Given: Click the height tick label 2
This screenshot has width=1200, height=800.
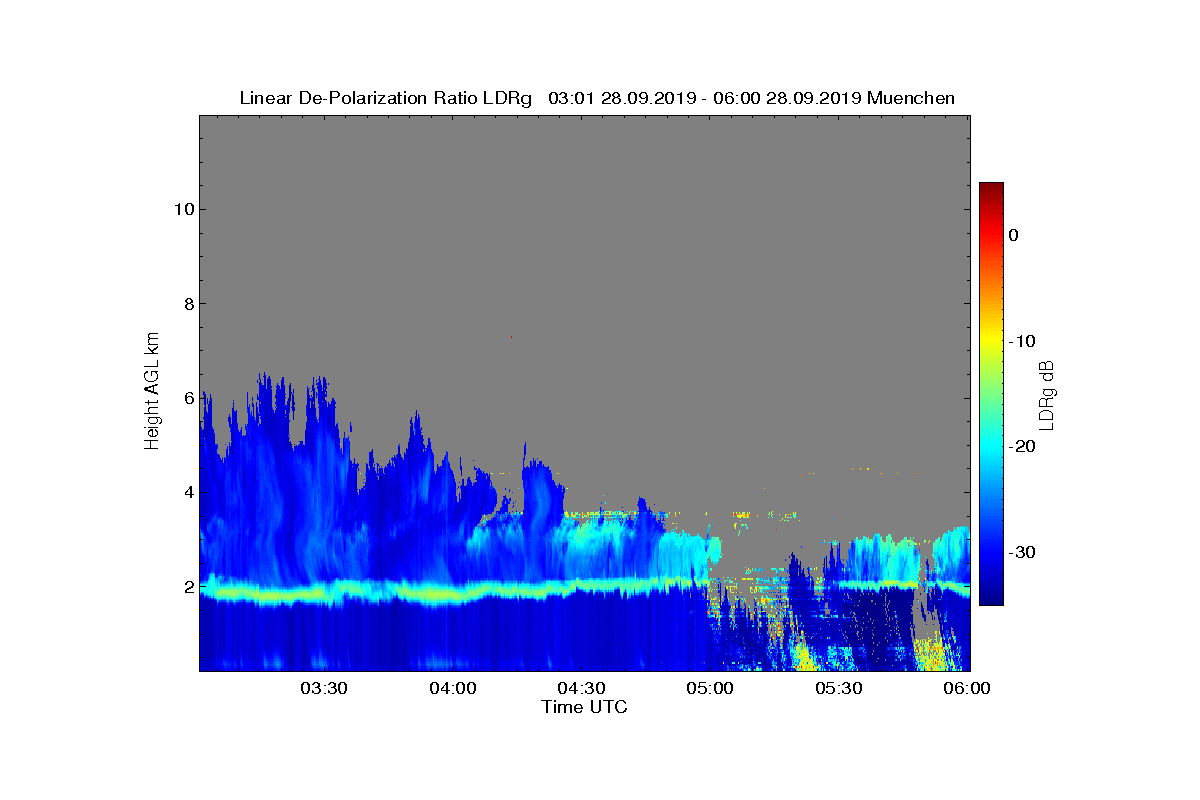Looking at the screenshot, I should click(188, 586).
